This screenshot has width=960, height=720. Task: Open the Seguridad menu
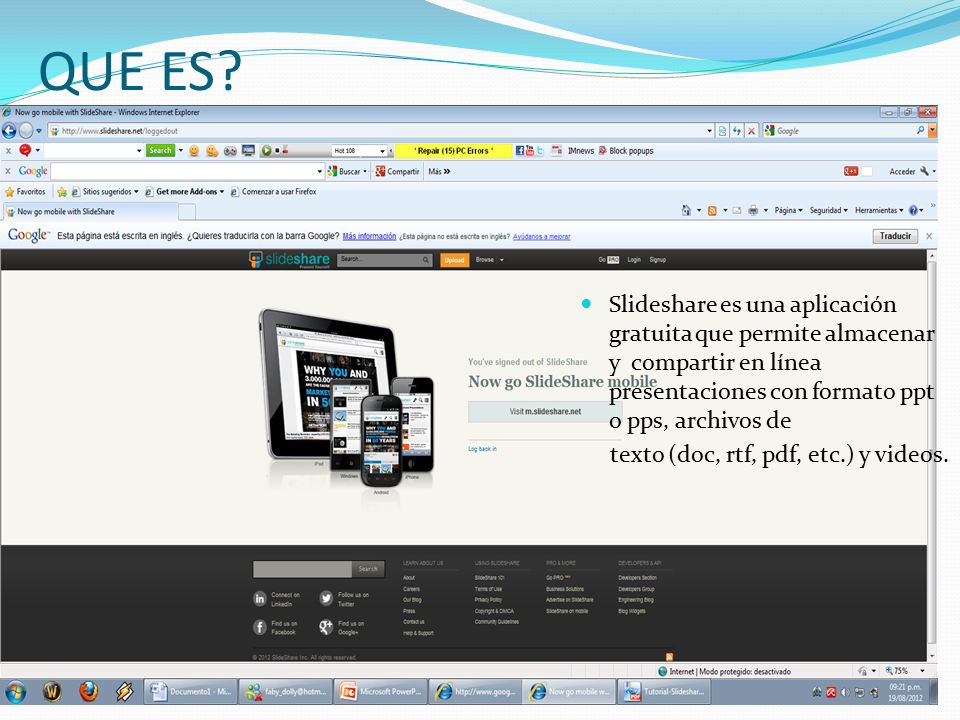[x=828, y=210]
